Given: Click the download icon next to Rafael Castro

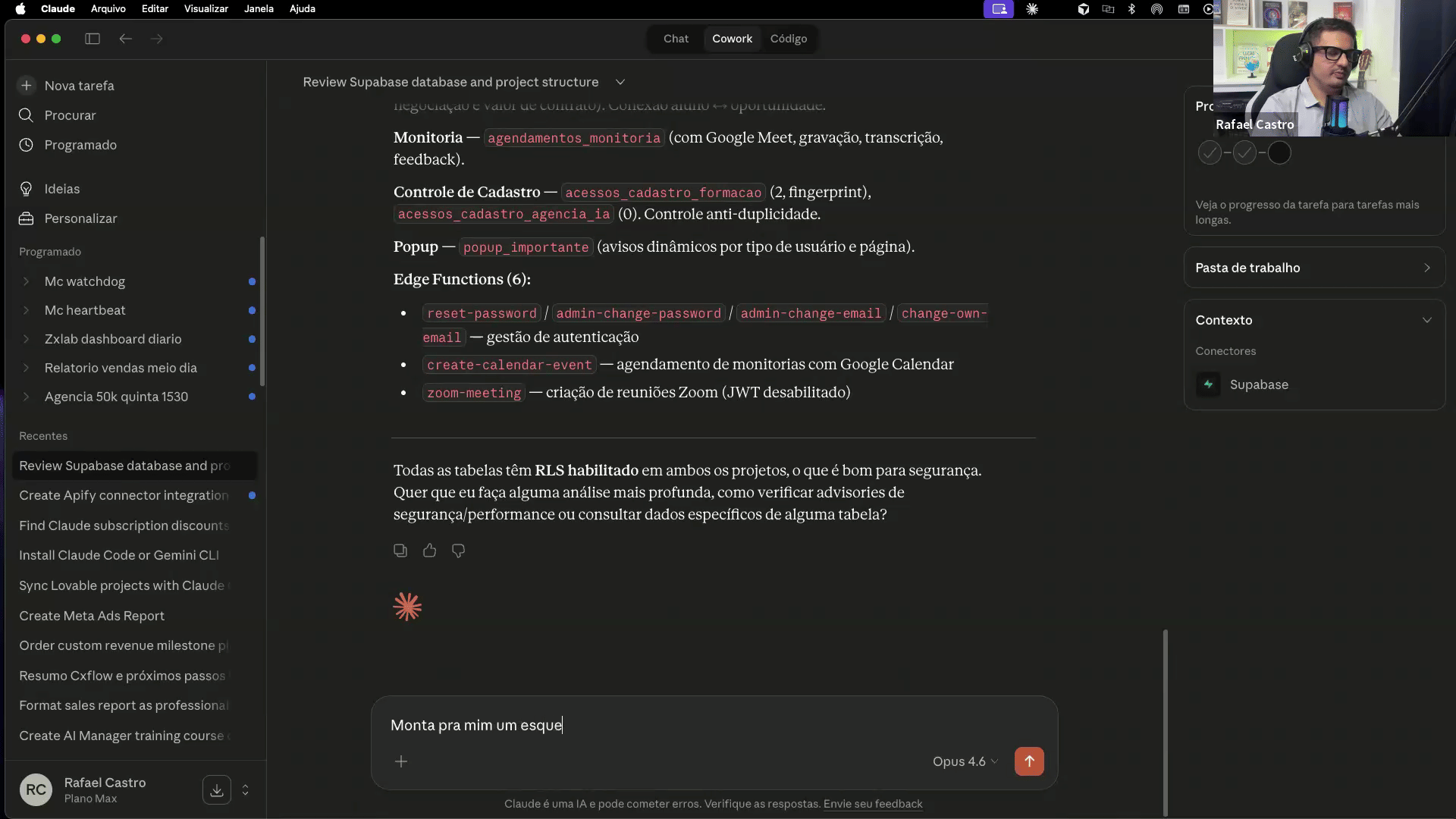Looking at the screenshot, I should pyautogui.click(x=217, y=790).
